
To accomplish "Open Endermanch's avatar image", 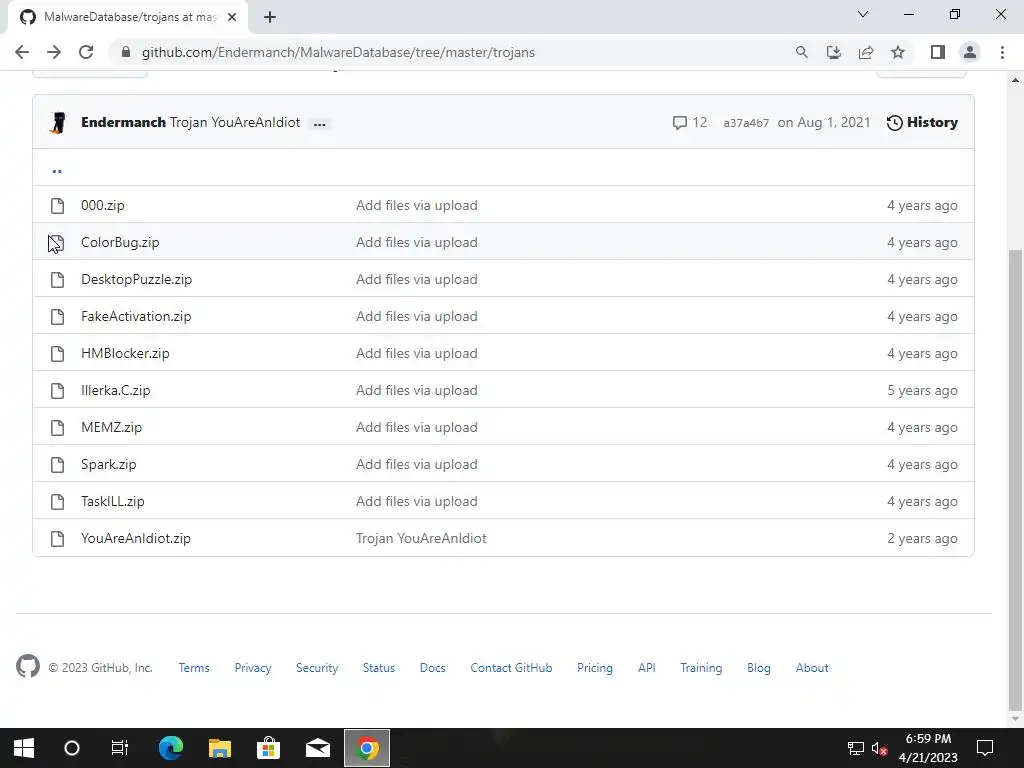I will click(58, 123).
